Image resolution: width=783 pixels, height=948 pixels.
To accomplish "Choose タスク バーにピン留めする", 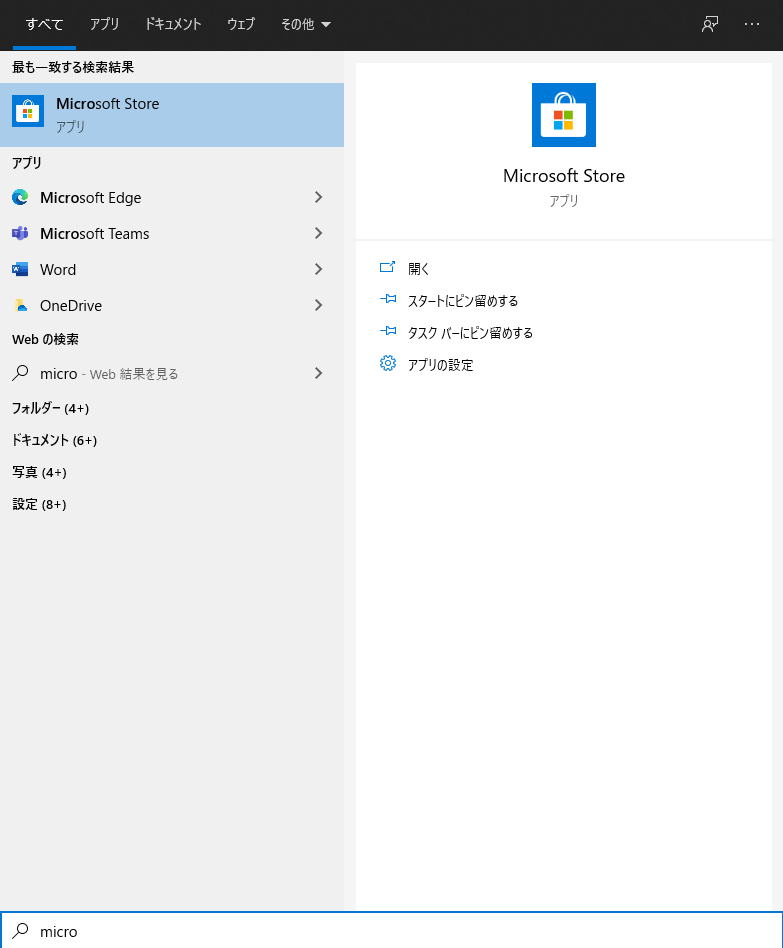I will (470, 333).
